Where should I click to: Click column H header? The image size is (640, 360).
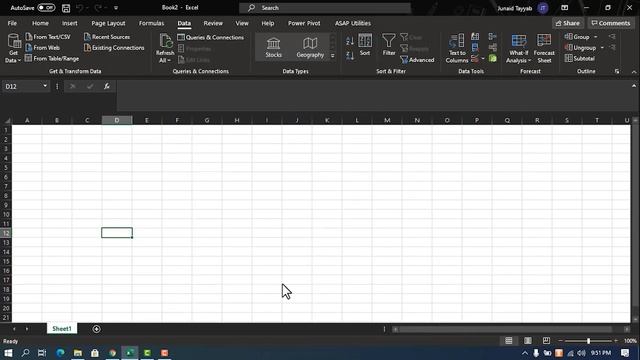237,120
